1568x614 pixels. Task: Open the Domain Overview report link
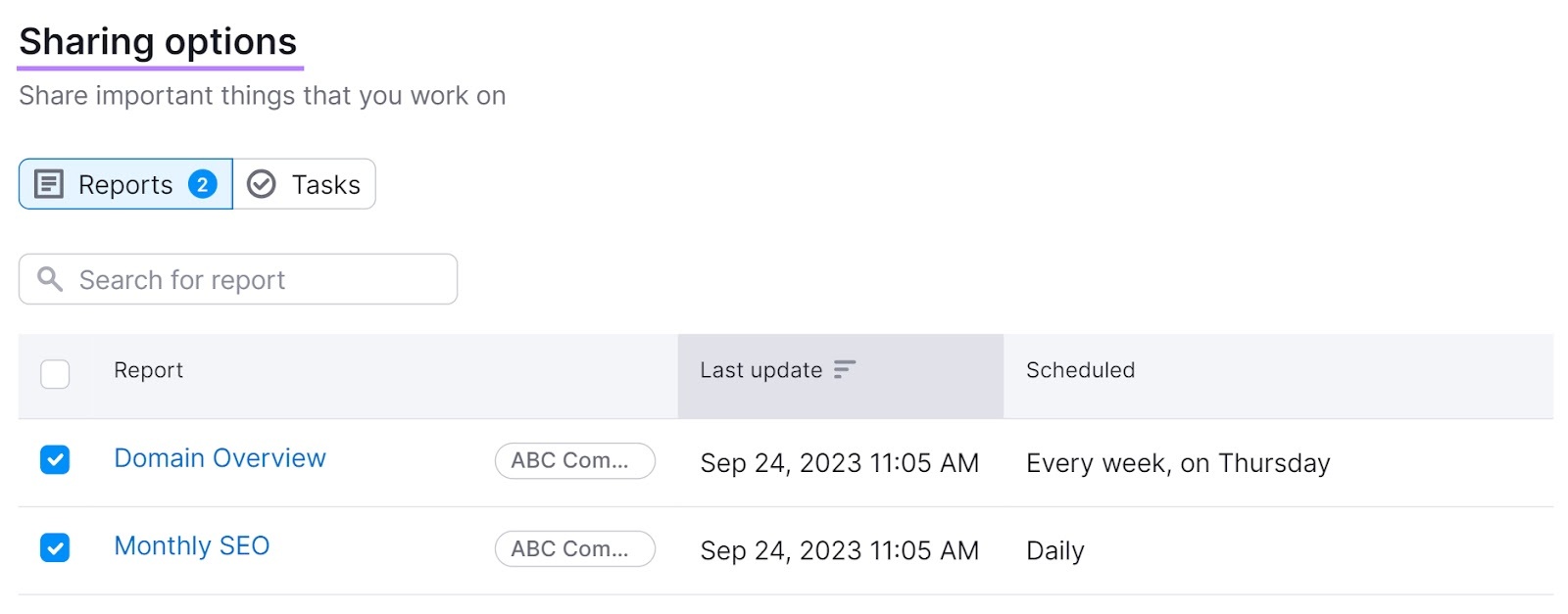220,458
